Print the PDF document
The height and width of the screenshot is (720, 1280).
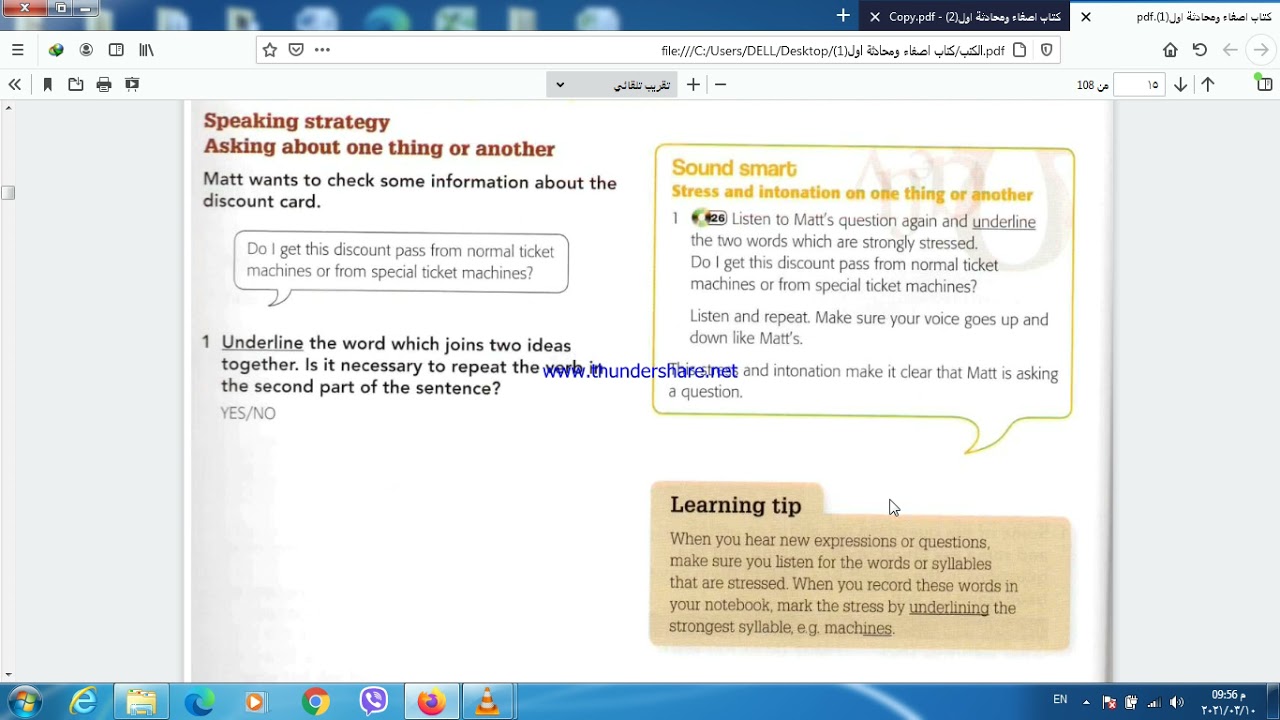[104, 85]
